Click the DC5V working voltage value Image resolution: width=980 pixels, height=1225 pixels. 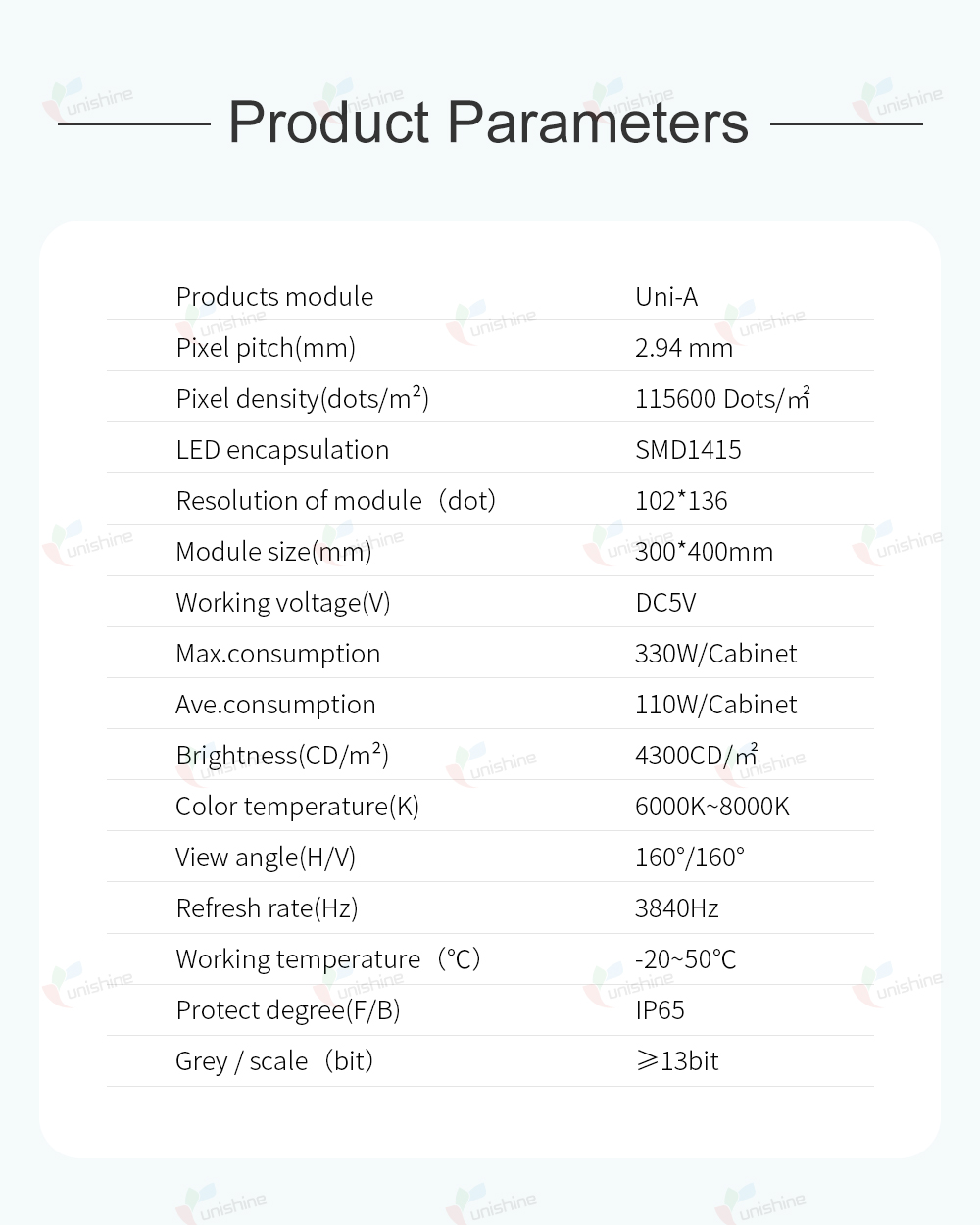pos(665,602)
